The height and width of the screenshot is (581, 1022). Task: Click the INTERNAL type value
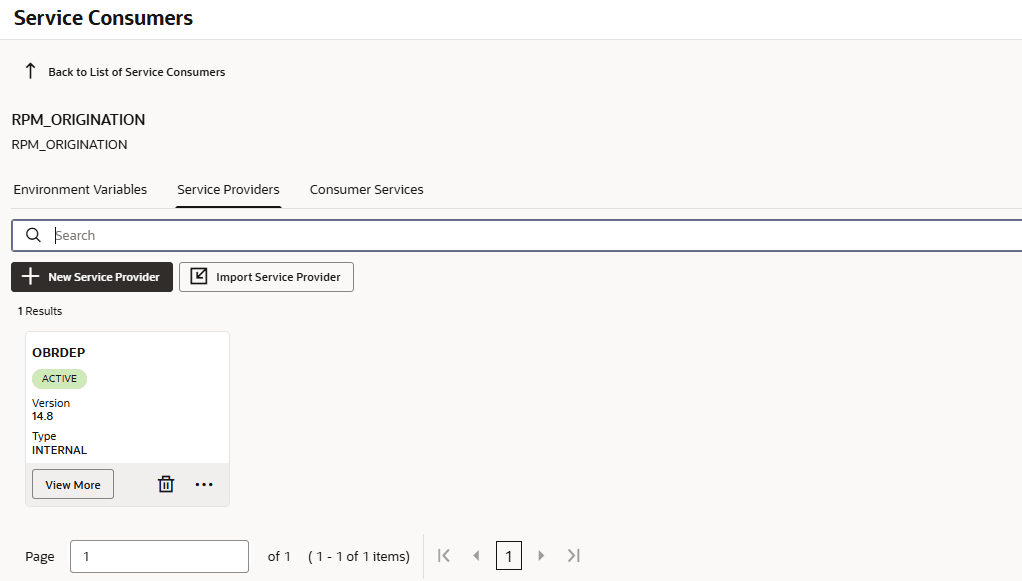[59, 450]
